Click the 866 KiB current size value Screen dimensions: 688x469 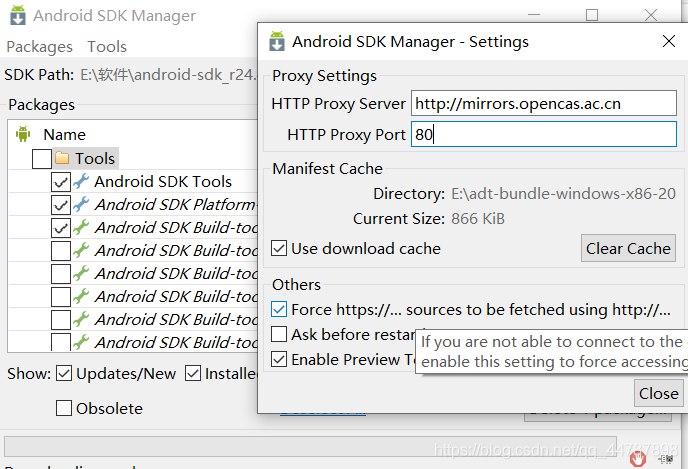click(x=478, y=218)
